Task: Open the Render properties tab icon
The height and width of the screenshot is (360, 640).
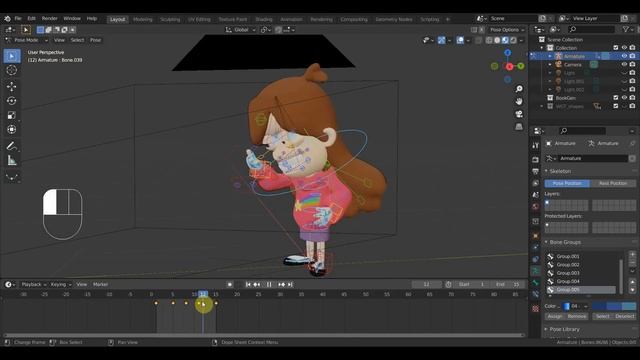Action: point(536,159)
